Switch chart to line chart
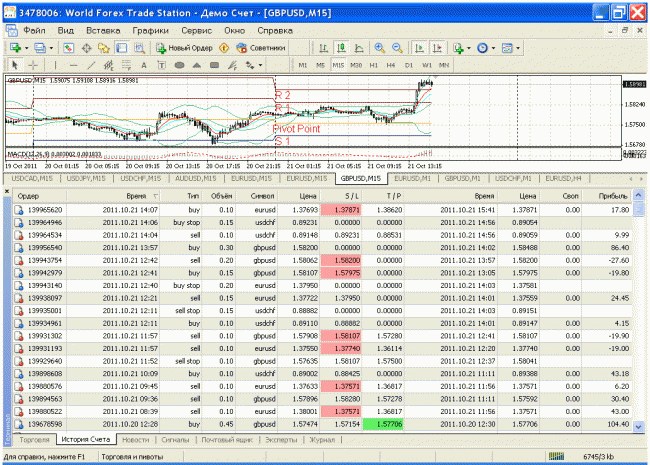Image resolution: width=650 pixels, height=465 pixels. coord(359,48)
